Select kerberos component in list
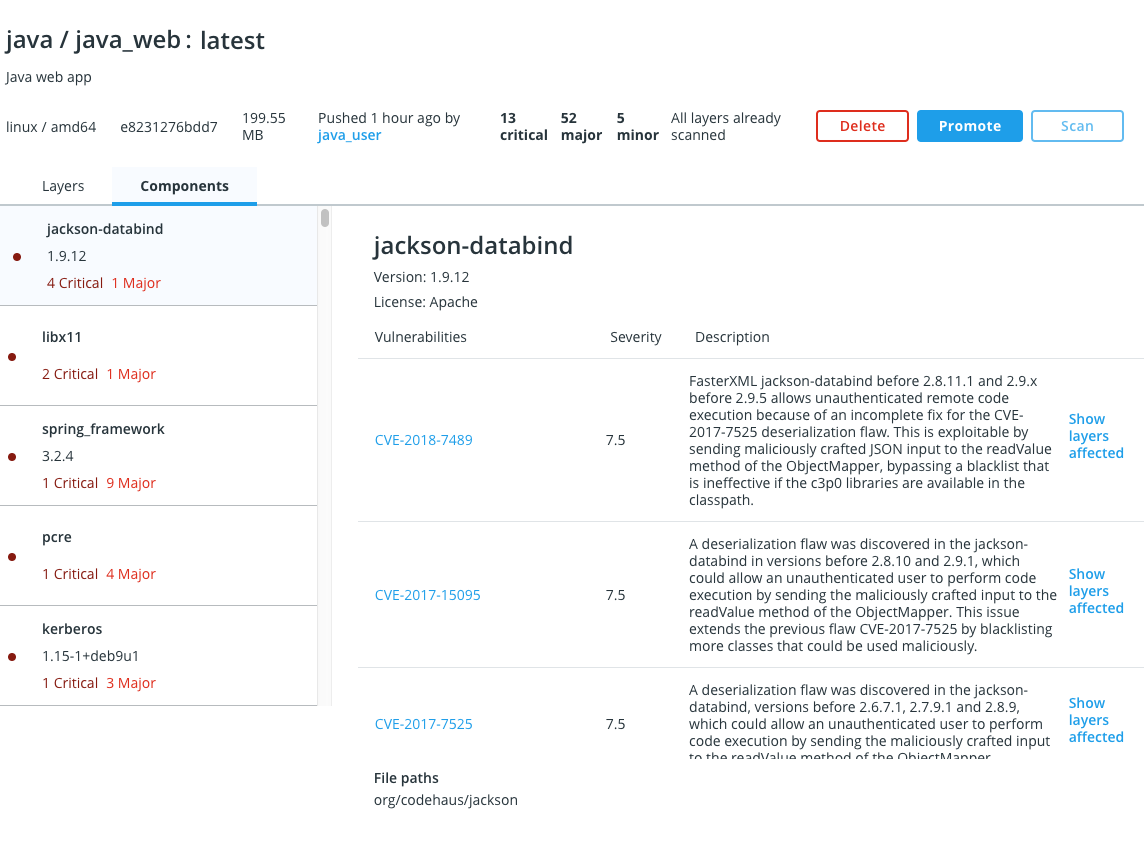This screenshot has height=842, width=1144. pyautogui.click(x=158, y=656)
